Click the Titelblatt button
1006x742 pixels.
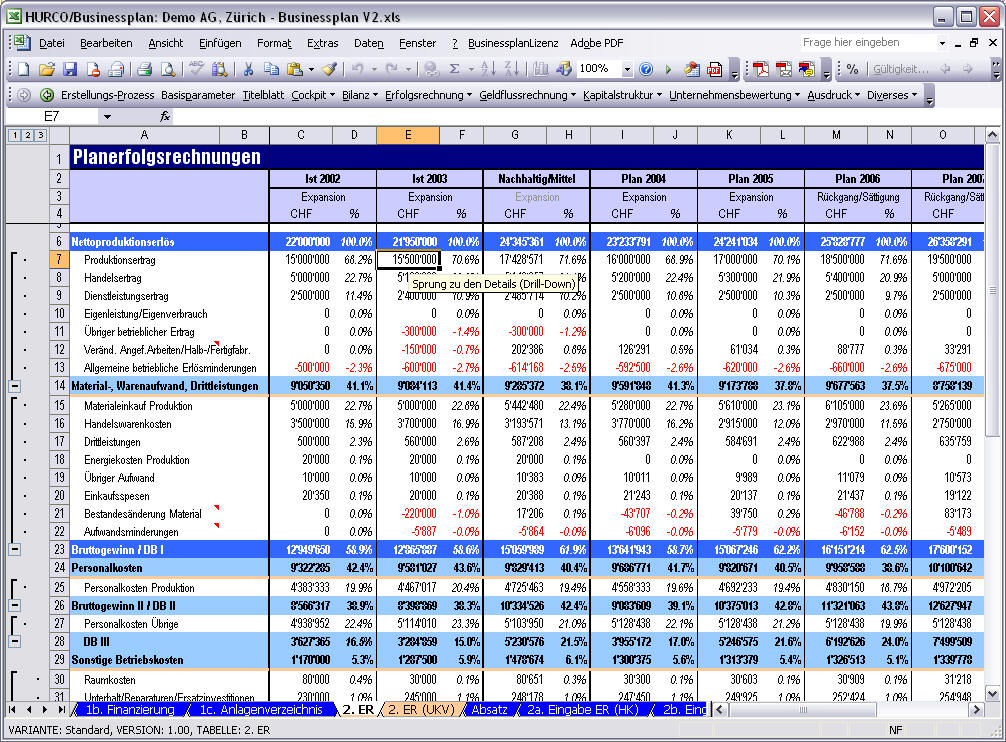click(263, 95)
